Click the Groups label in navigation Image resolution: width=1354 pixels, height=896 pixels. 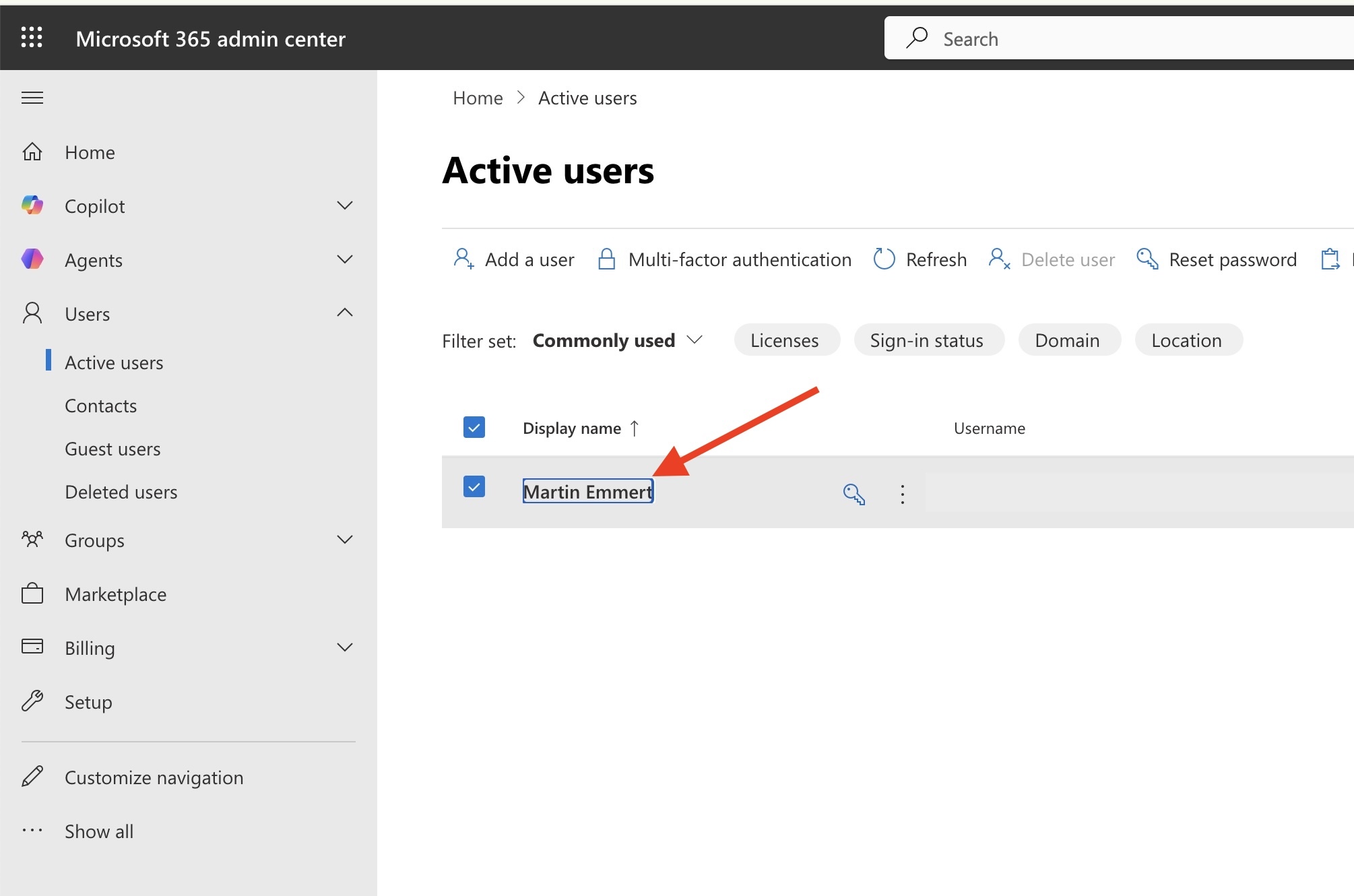pyautogui.click(x=94, y=540)
